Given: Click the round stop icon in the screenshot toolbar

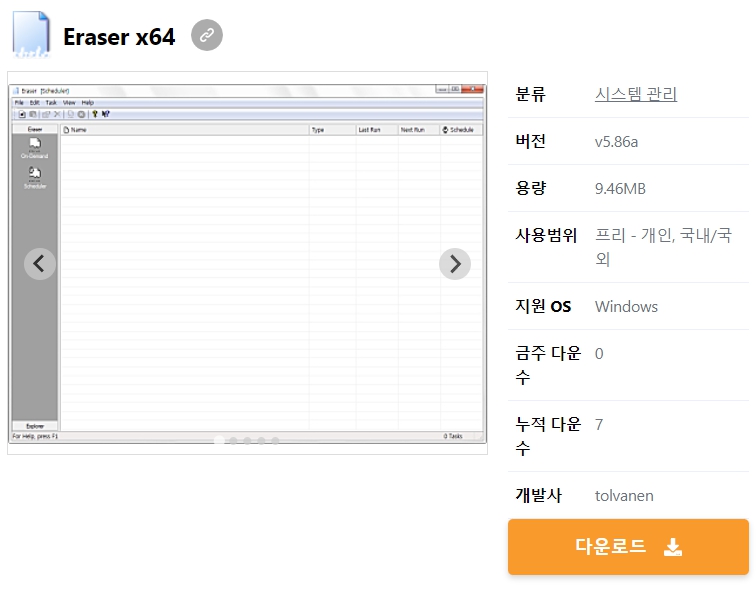Looking at the screenshot, I should [x=81, y=114].
